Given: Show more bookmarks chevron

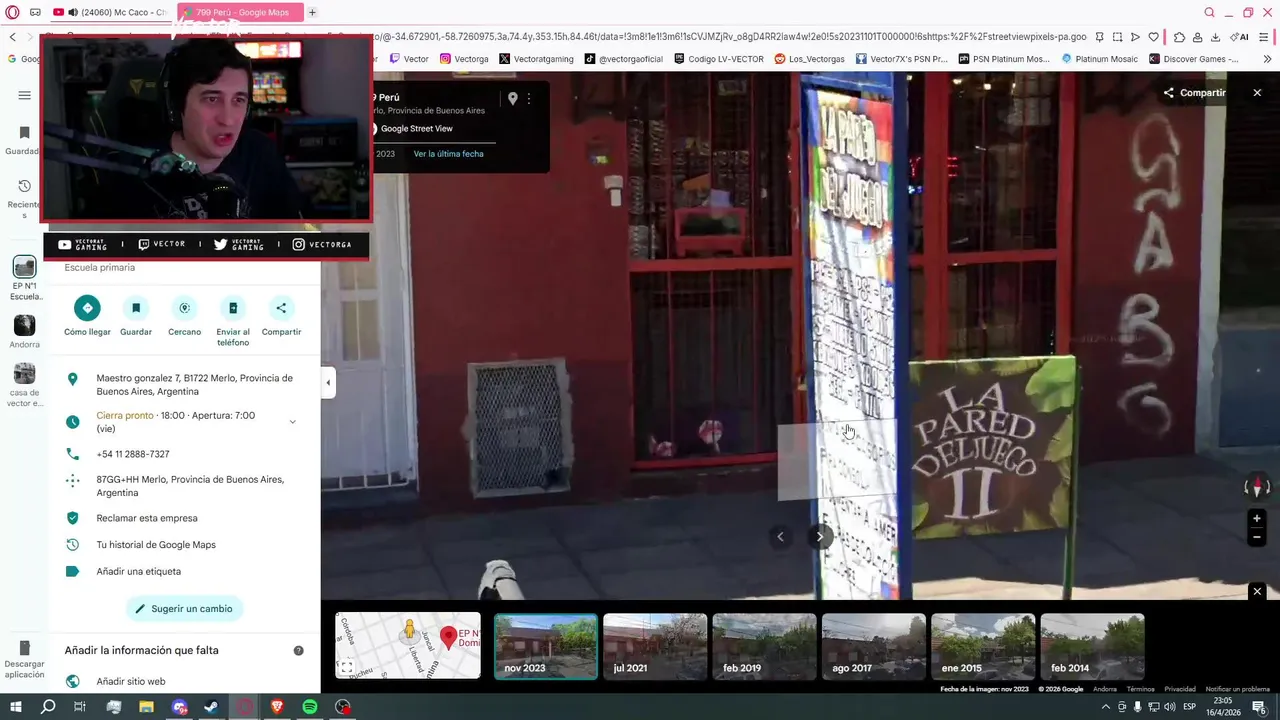Looking at the screenshot, I should tap(1268, 59).
